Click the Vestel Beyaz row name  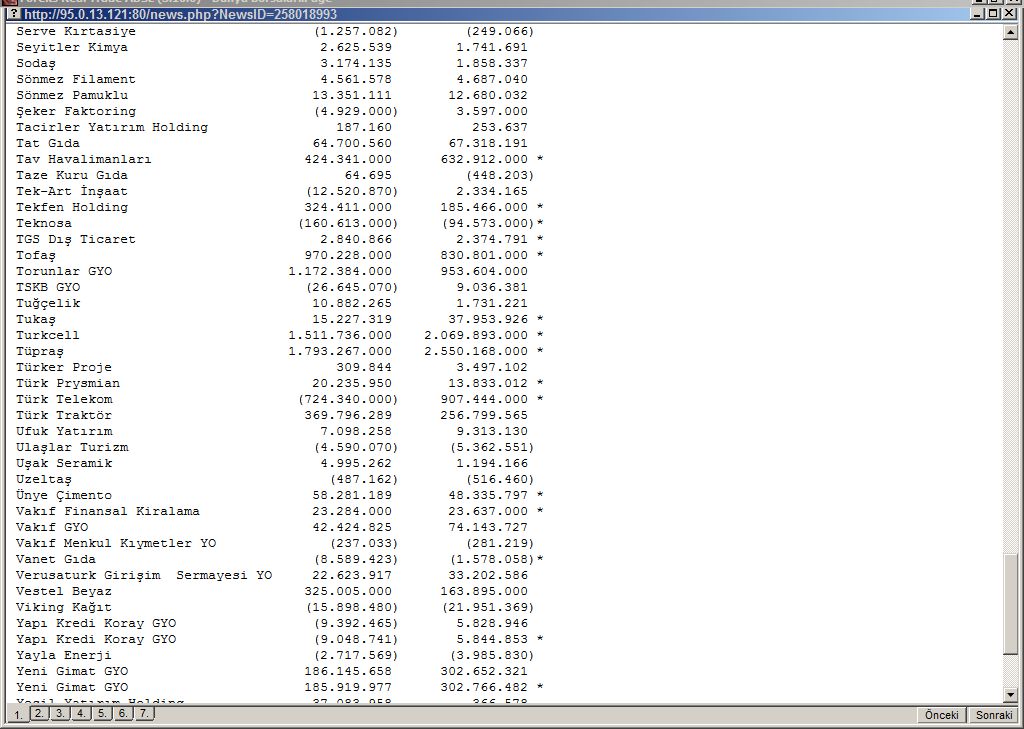(x=64, y=591)
